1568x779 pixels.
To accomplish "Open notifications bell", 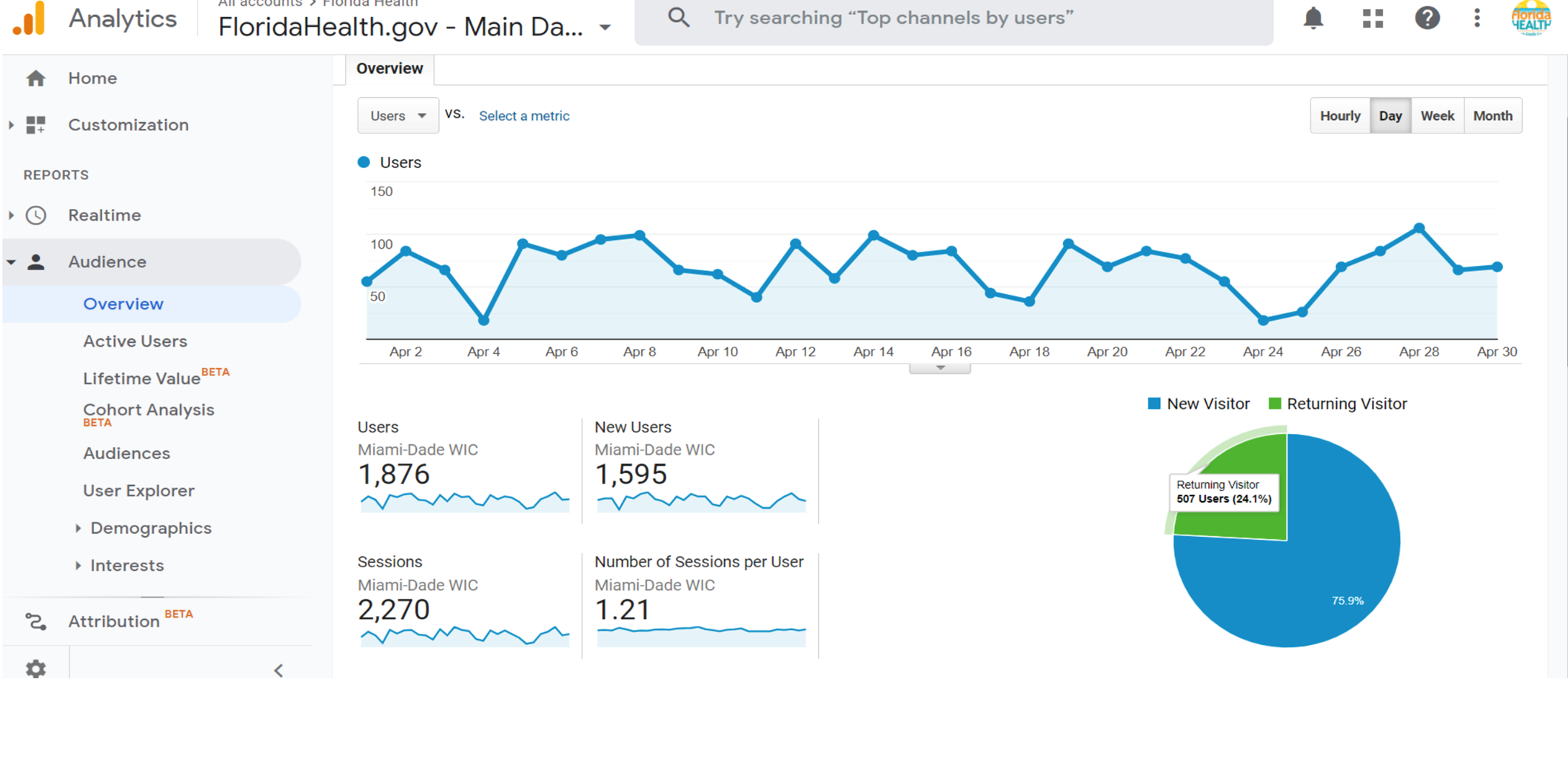I will tap(1313, 18).
